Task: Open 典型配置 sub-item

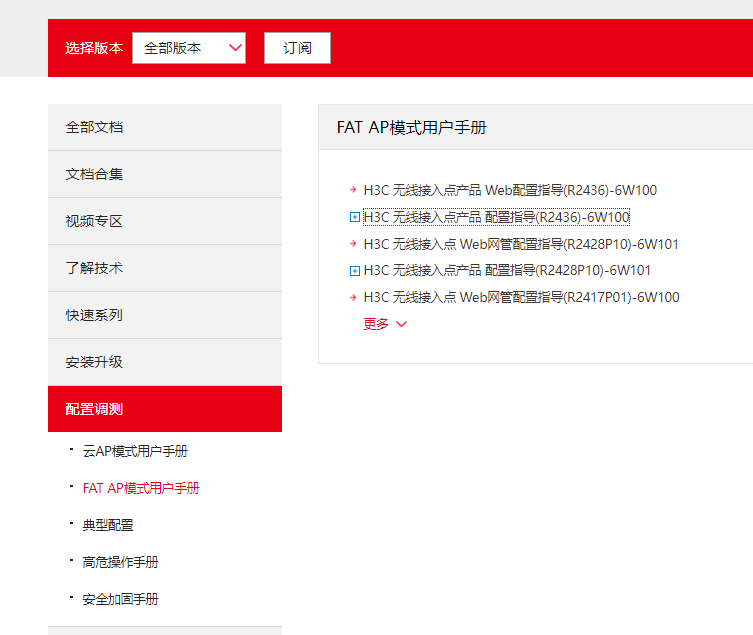Action: tap(108, 525)
